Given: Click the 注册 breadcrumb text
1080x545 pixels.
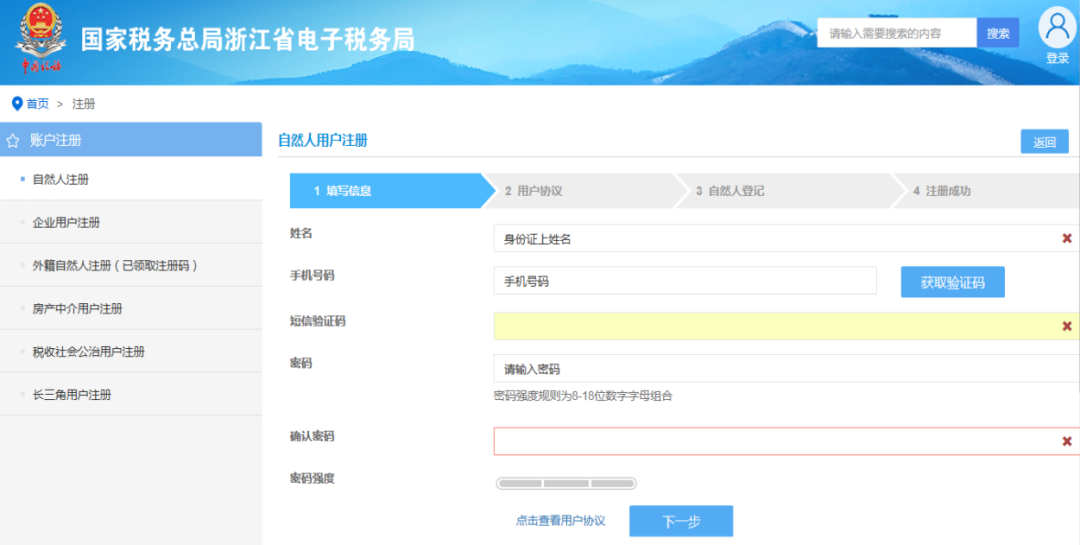Looking at the screenshot, I should [x=83, y=104].
